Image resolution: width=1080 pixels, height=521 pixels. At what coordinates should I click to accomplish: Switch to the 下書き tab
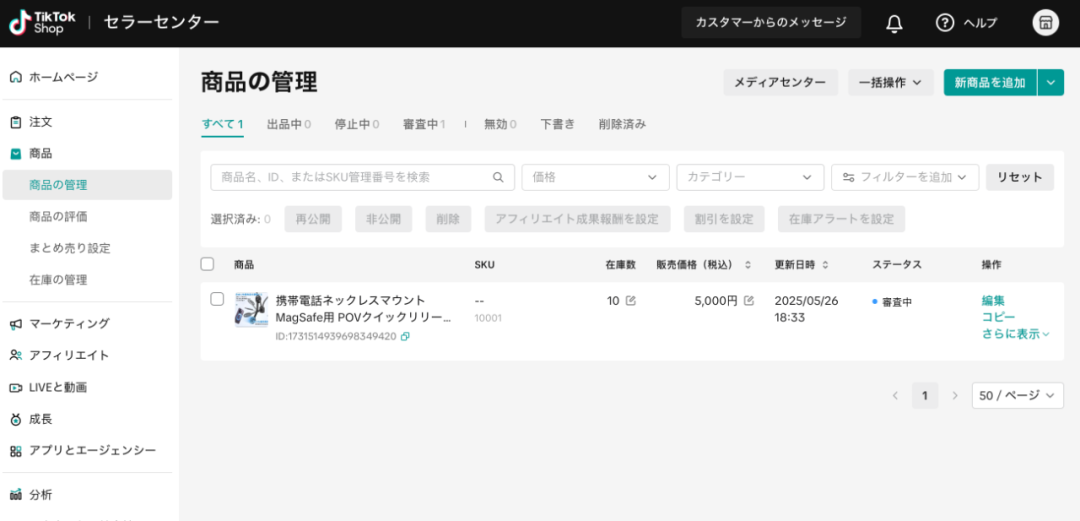pyautogui.click(x=557, y=125)
